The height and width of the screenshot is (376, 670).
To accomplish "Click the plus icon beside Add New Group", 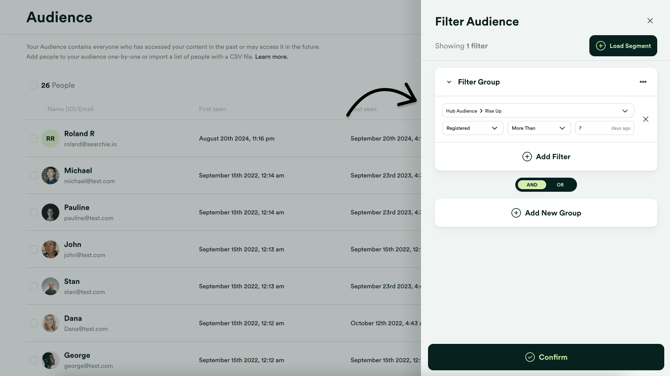I will (x=516, y=213).
